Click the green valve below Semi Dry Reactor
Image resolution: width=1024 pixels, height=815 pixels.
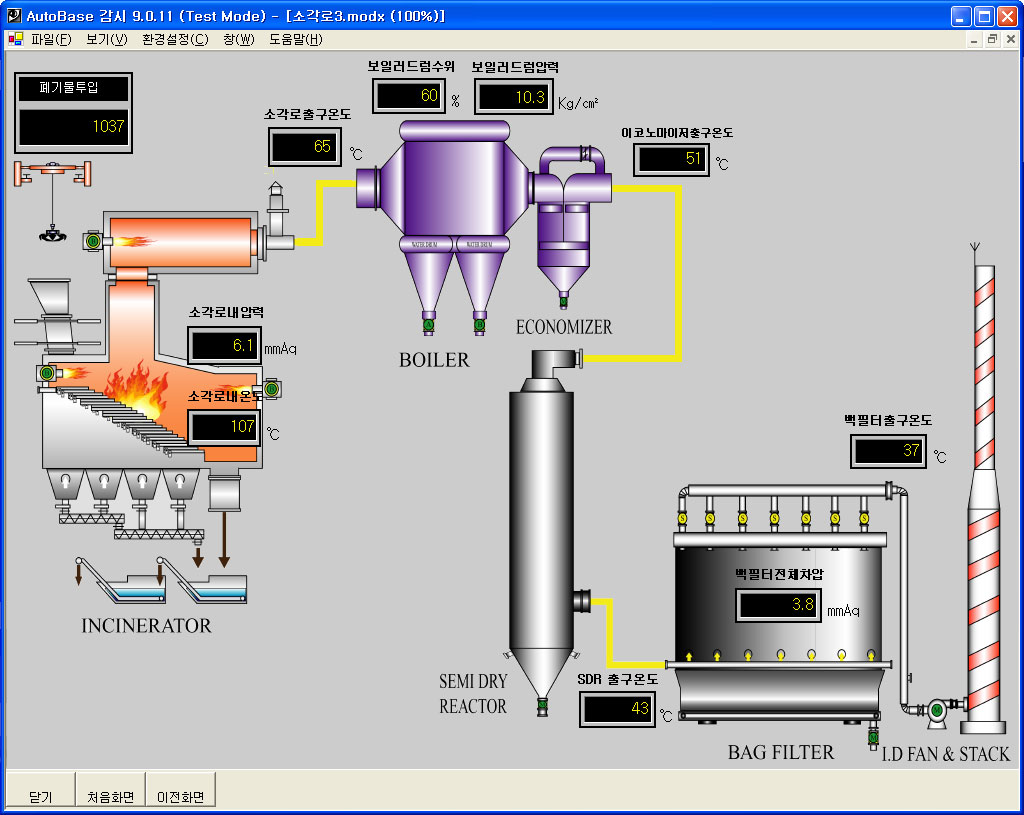click(542, 705)
